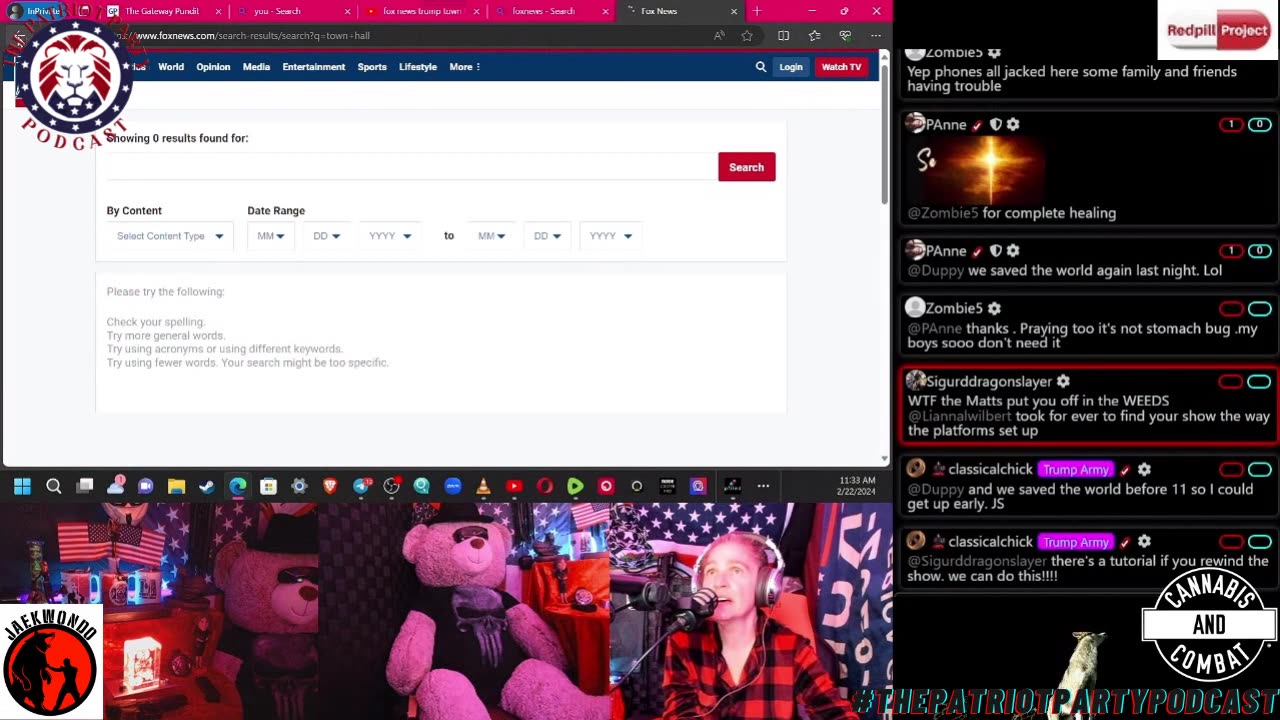The image size is (1280, 720).
Task: Launch Steam from the taskbar
Action: 207,486
